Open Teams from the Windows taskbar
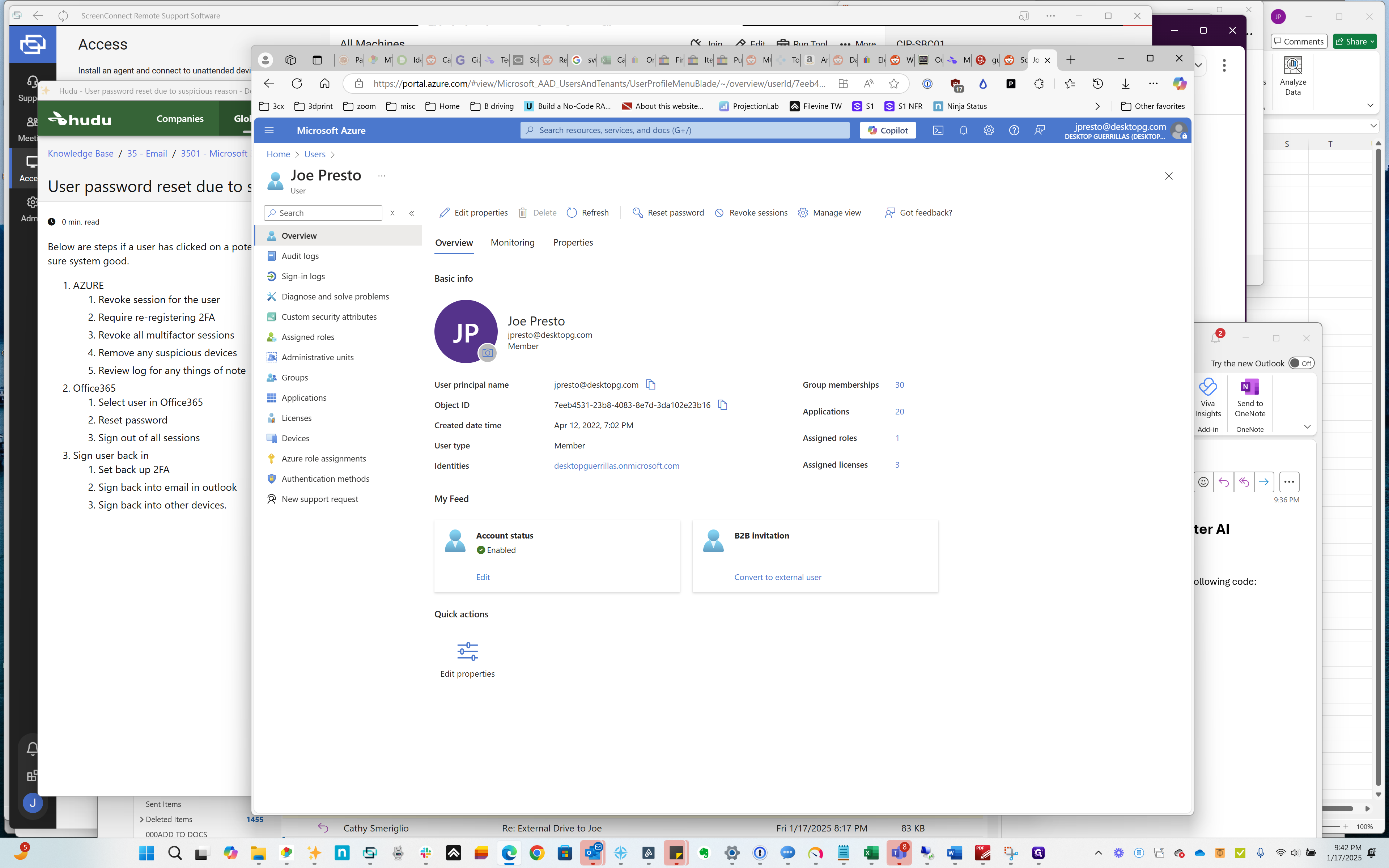1389x868 pixels. coord(899,853)
